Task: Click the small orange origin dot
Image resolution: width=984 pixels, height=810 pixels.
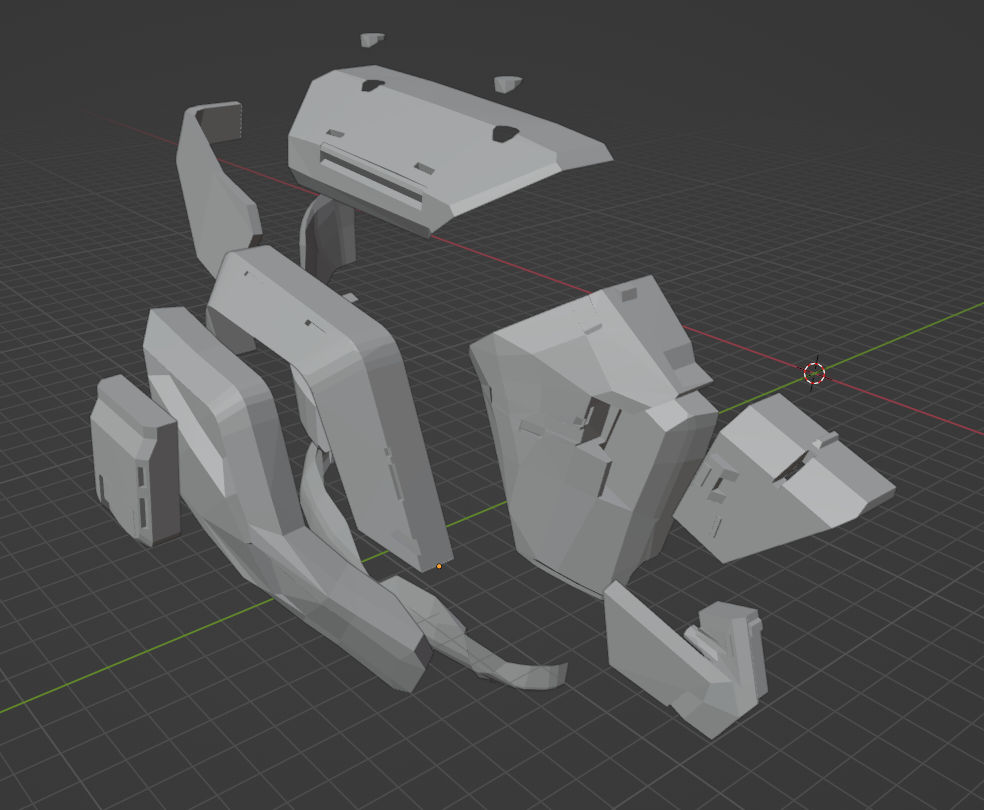Action: pos(439,567)
